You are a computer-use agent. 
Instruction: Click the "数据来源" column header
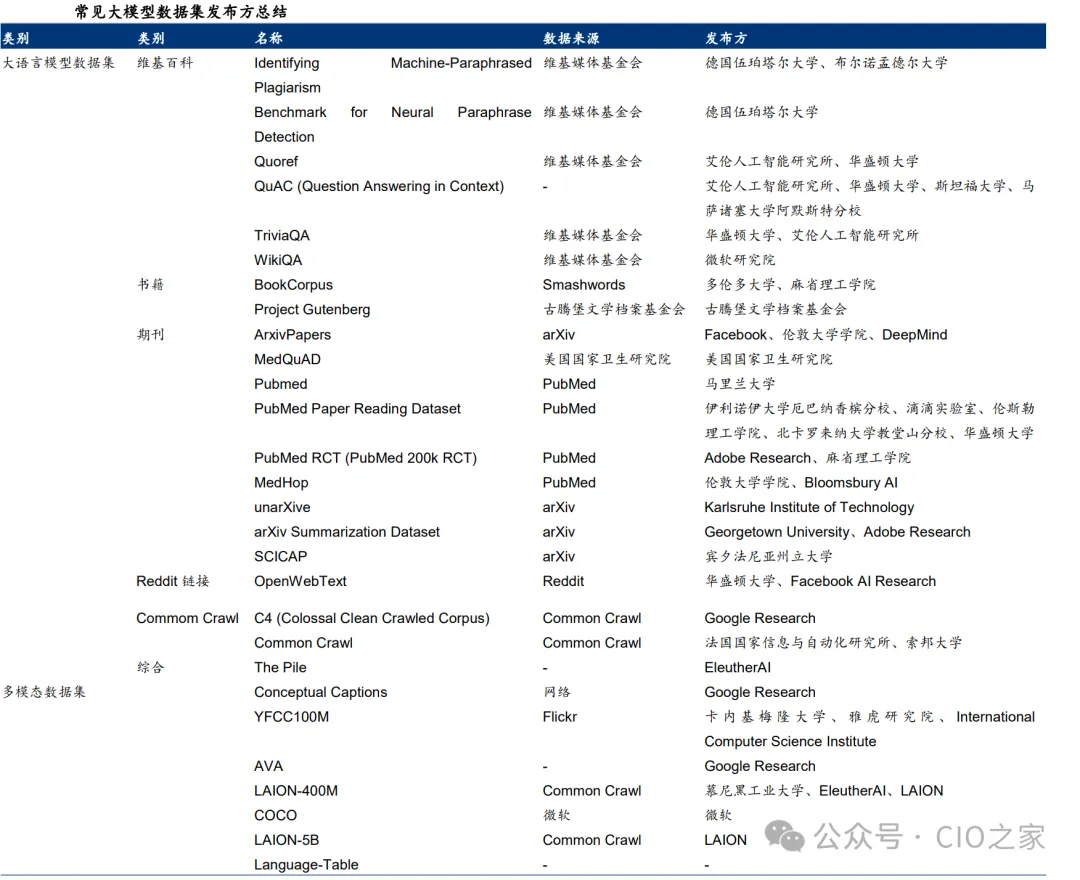pyautogui.click(x=571, y=38)
